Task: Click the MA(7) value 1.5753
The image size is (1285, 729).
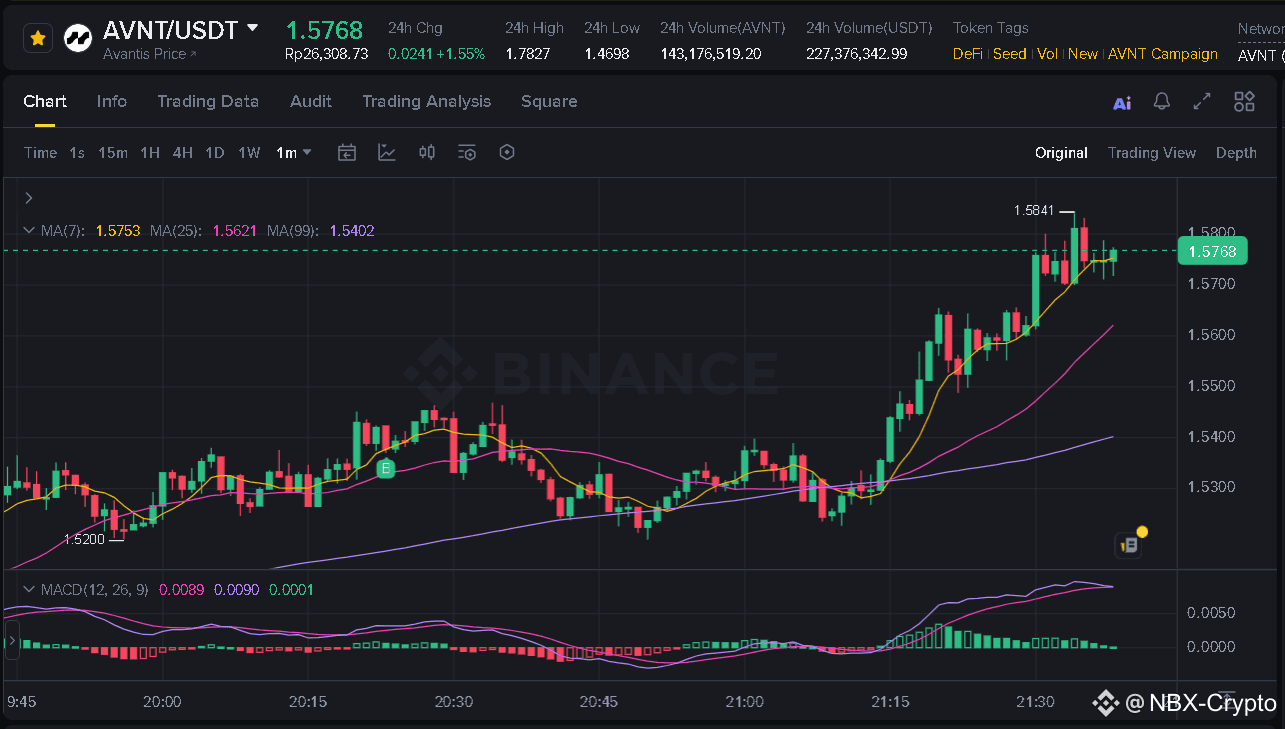Action: point(117,231)
